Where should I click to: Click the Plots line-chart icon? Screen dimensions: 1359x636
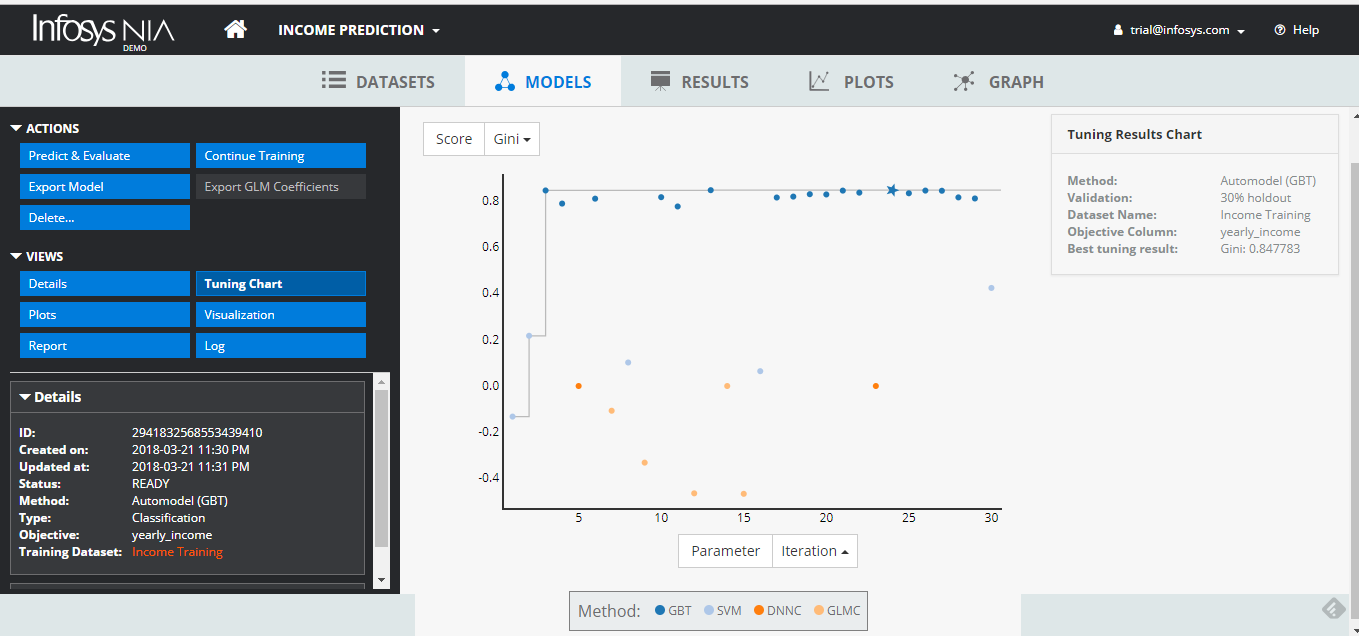click(819, 82)
